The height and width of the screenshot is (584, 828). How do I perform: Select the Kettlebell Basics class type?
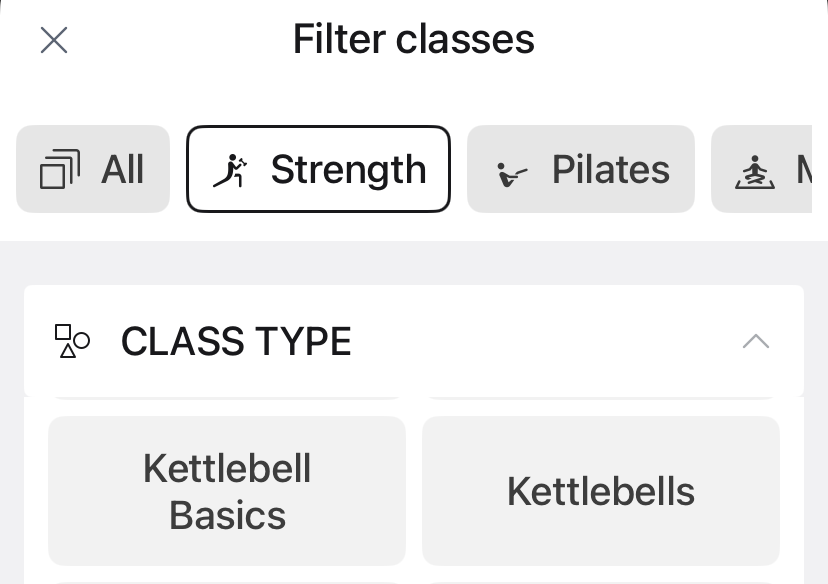pos(227,490)
